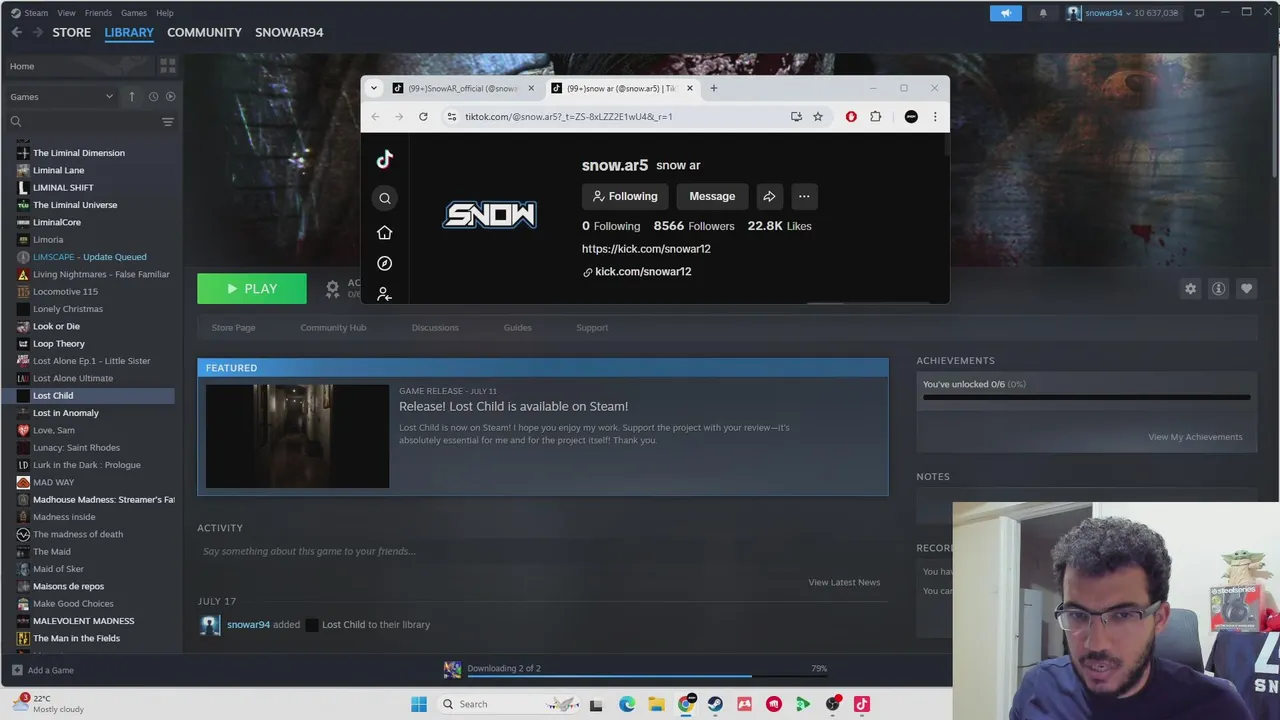Toggle sort by recent activity clock icon
This screenshot has height=720, width=1280.
tap(153, 97)
